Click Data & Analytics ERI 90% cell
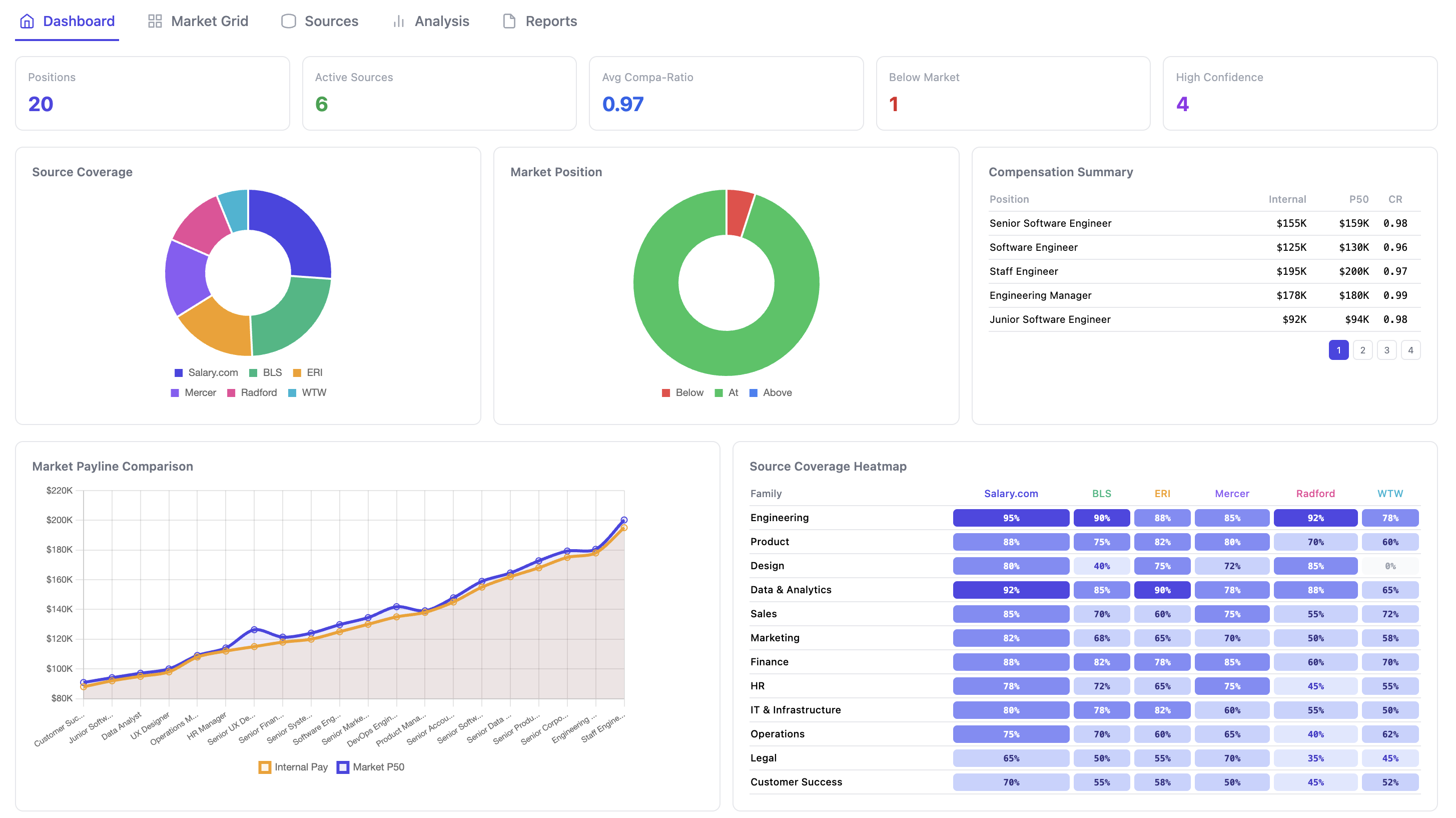Image resolution: width=1456 pixels, height=818 pixels. click(1162, 590)
